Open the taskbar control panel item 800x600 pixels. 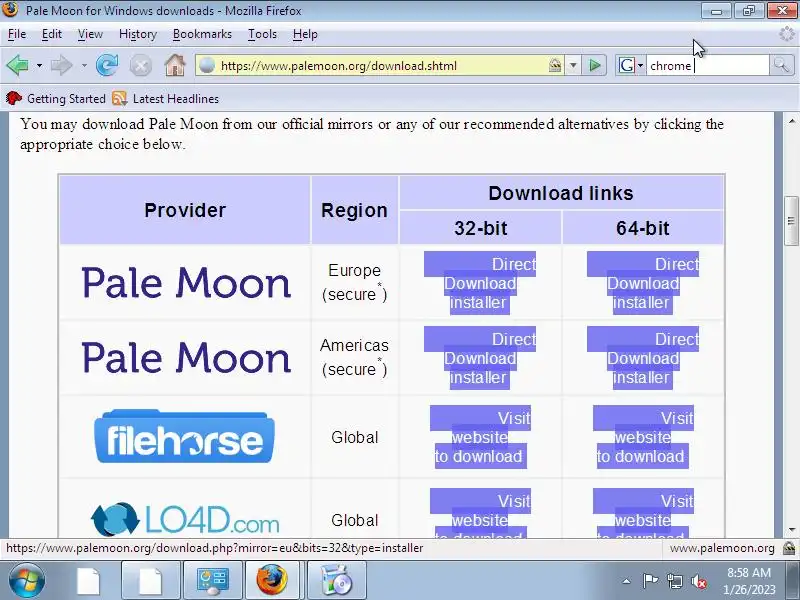click(213, 580)
